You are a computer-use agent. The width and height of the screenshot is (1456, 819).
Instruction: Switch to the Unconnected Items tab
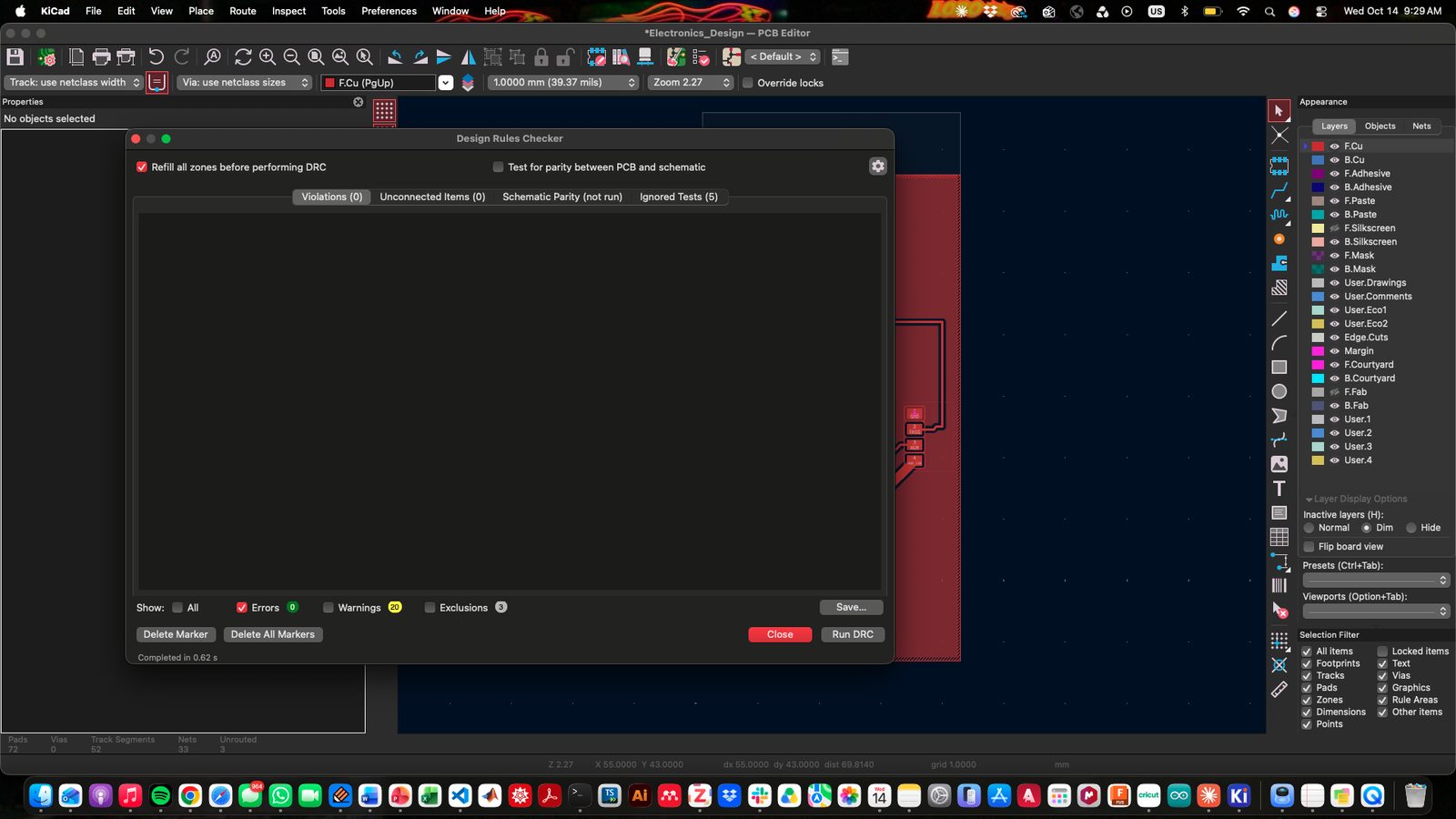[x=432, y=197]
